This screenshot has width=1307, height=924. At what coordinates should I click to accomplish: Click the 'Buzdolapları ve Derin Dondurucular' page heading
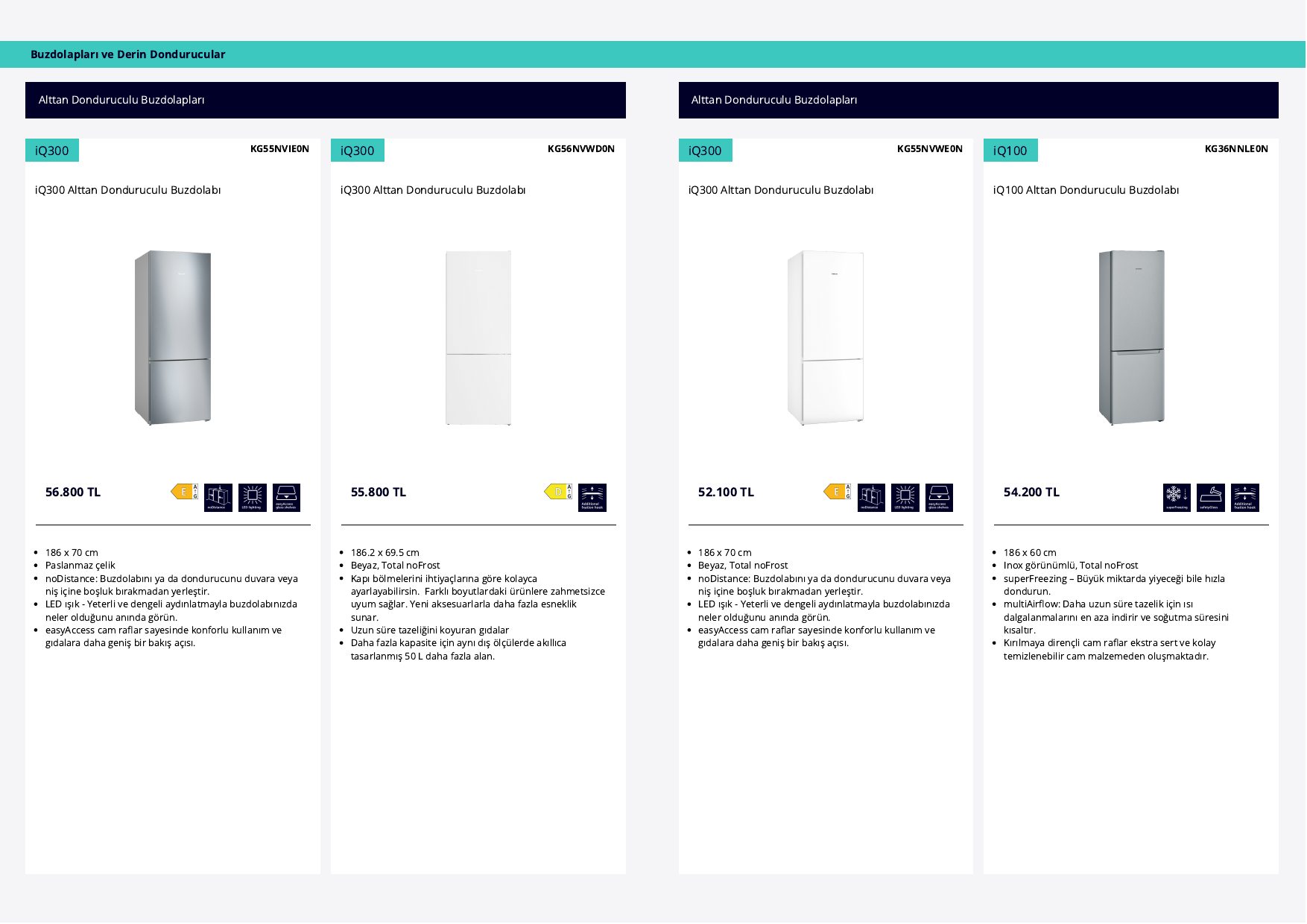point(128,54)
